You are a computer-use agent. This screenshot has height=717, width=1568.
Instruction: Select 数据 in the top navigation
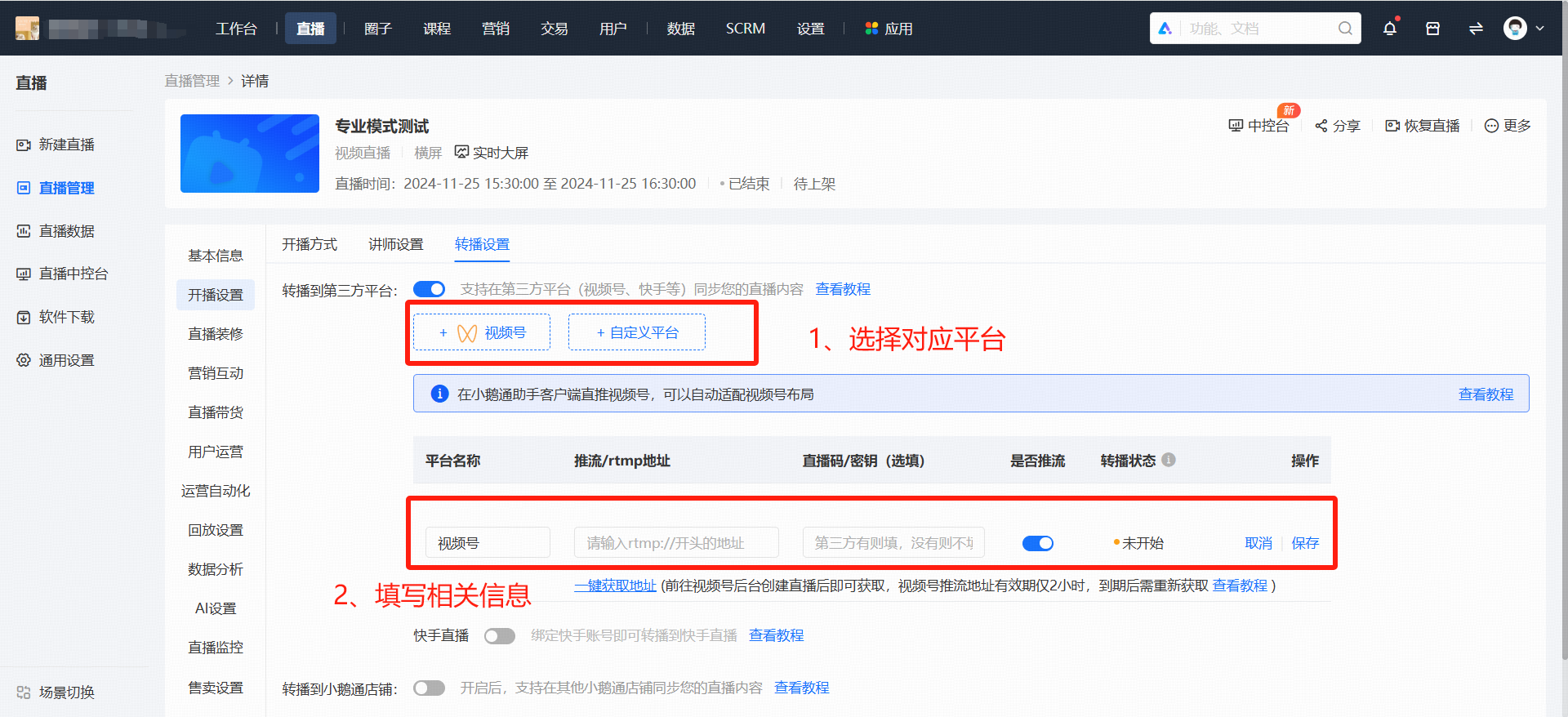point(680,29)
